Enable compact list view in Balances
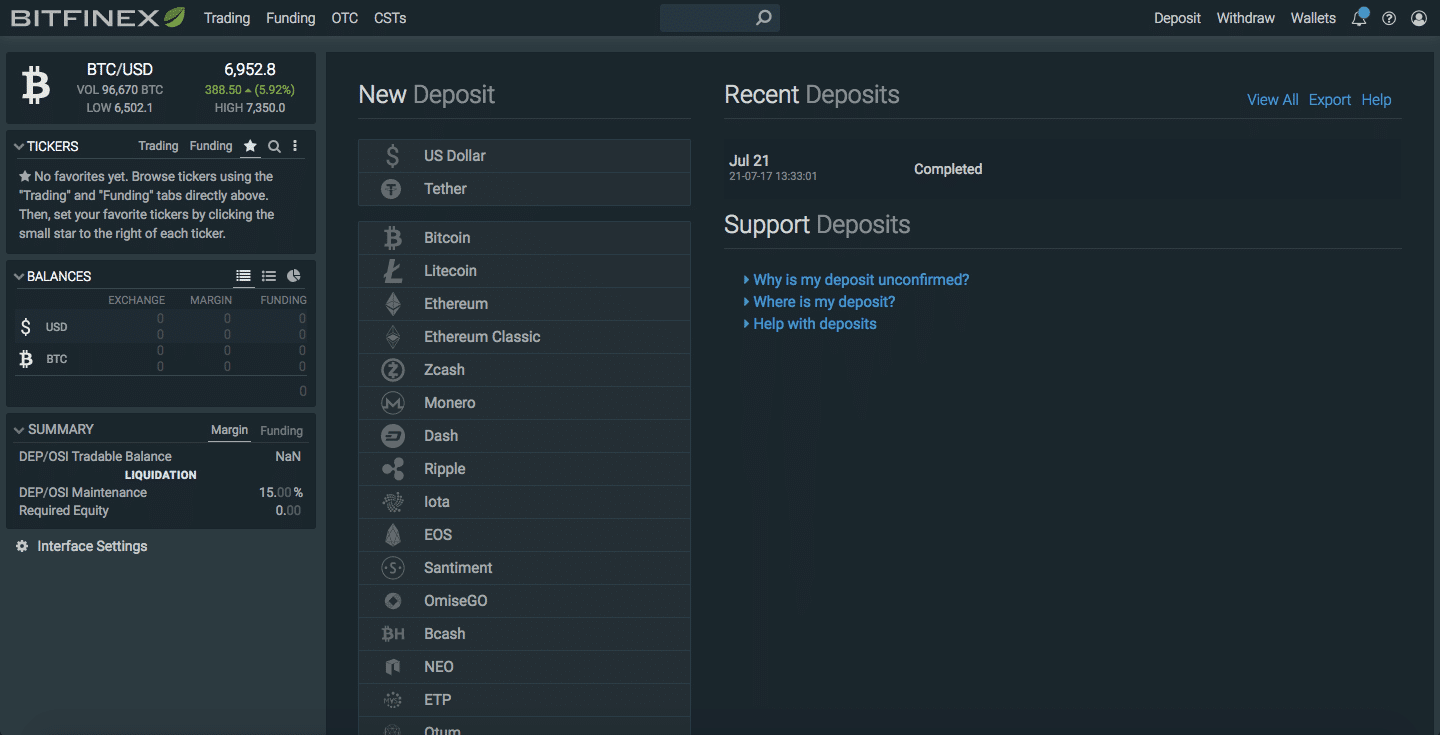Viewport: 1440px width, 735px height. [269, 276]
